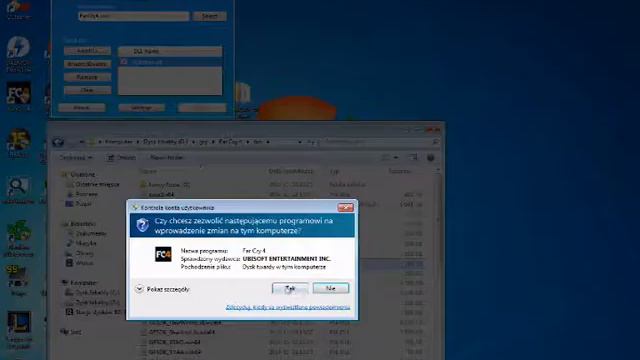Click the bin breadcrumb in Explorer address bar
The image size is (640, 360).
pyautogui.click(x=258, y=142)
